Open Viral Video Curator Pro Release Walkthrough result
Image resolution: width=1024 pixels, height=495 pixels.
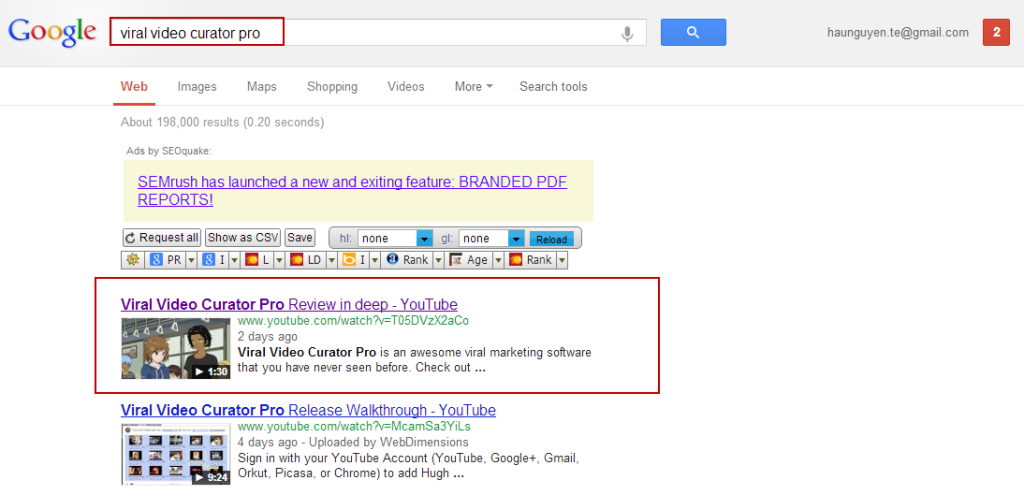tap(308, 410)
